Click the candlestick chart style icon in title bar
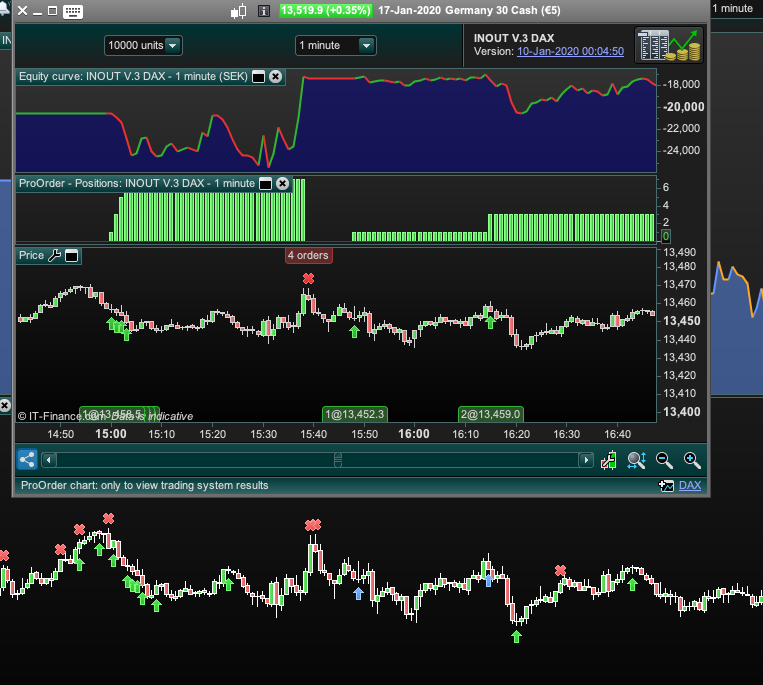Image resolution: width=763 pixels, height=685 pixels. point(238,11)
